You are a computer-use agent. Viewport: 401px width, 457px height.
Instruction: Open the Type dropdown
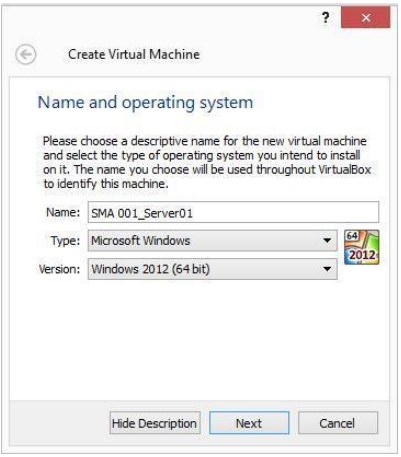[x=213, y=241]
